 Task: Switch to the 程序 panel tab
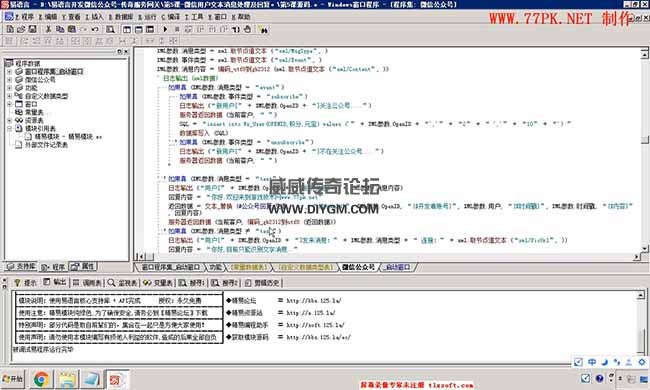pos(53,267)
